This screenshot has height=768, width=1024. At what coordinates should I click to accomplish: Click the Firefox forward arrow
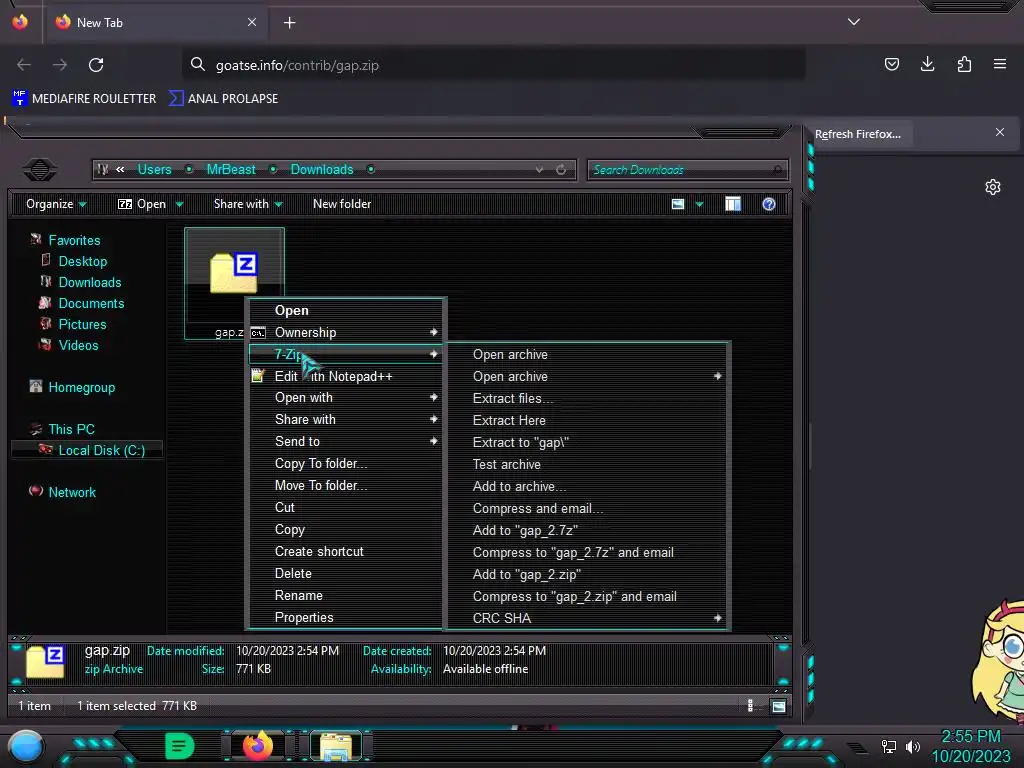(x=60, y=65)
